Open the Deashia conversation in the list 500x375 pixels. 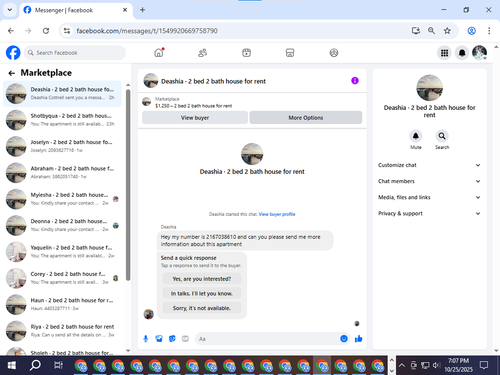coord(62,93)
